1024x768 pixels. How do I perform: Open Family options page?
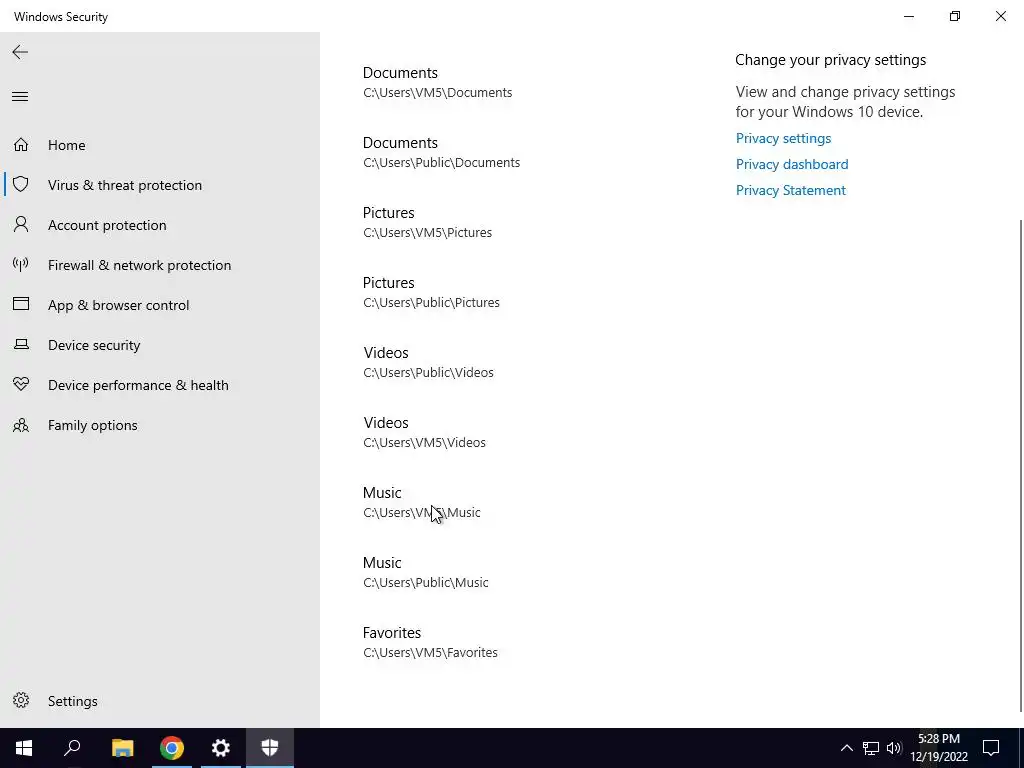tap(160, 425)
